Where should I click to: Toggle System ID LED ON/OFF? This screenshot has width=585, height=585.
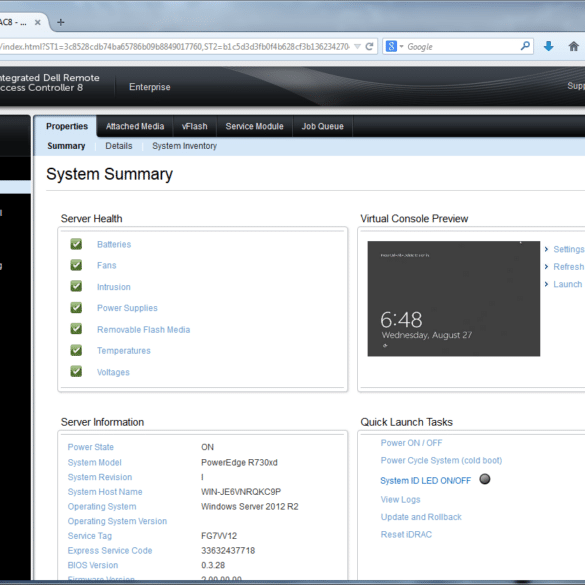[x=425, y=481]
